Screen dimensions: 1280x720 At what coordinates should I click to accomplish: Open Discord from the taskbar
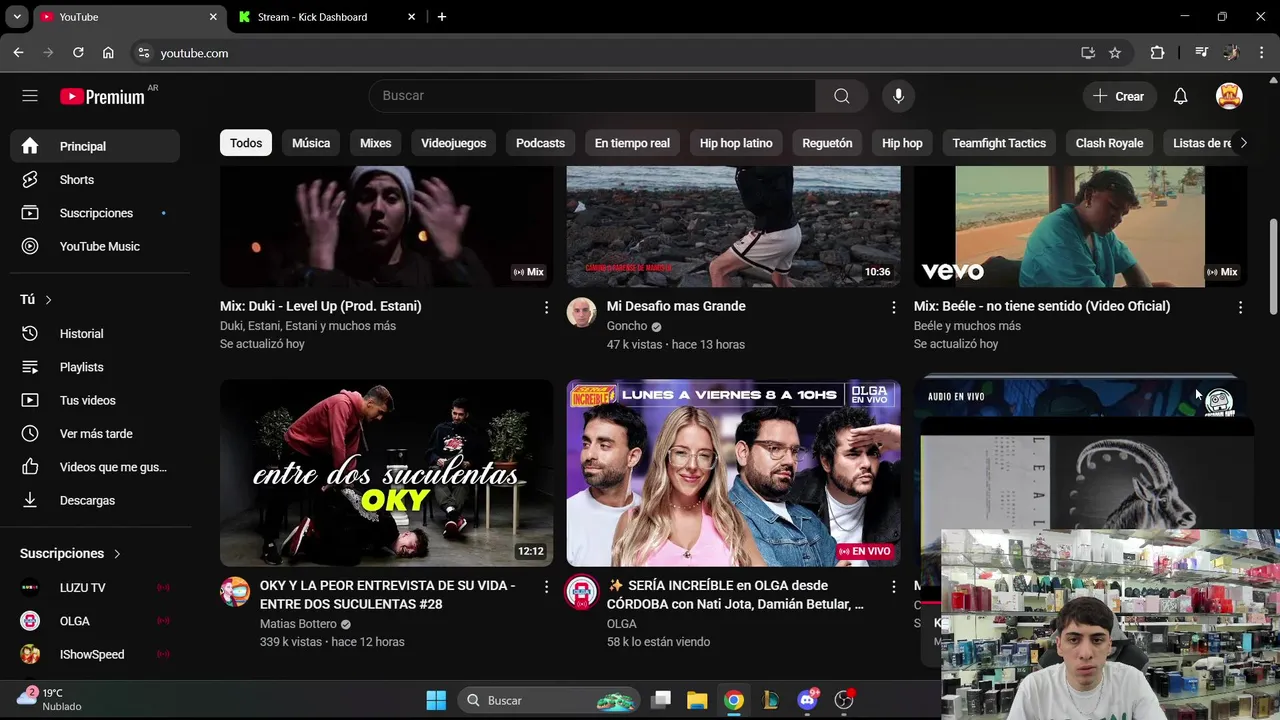point(808,700)
